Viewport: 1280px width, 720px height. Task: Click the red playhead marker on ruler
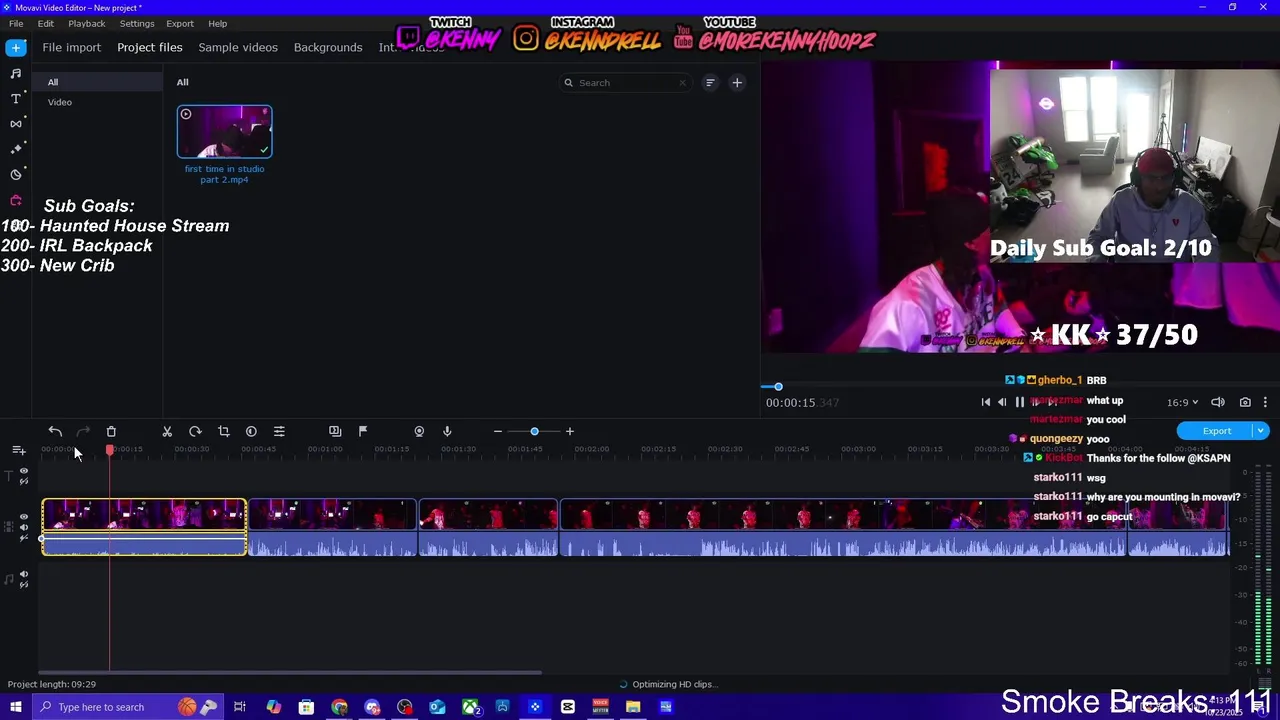tap(109, 450)
